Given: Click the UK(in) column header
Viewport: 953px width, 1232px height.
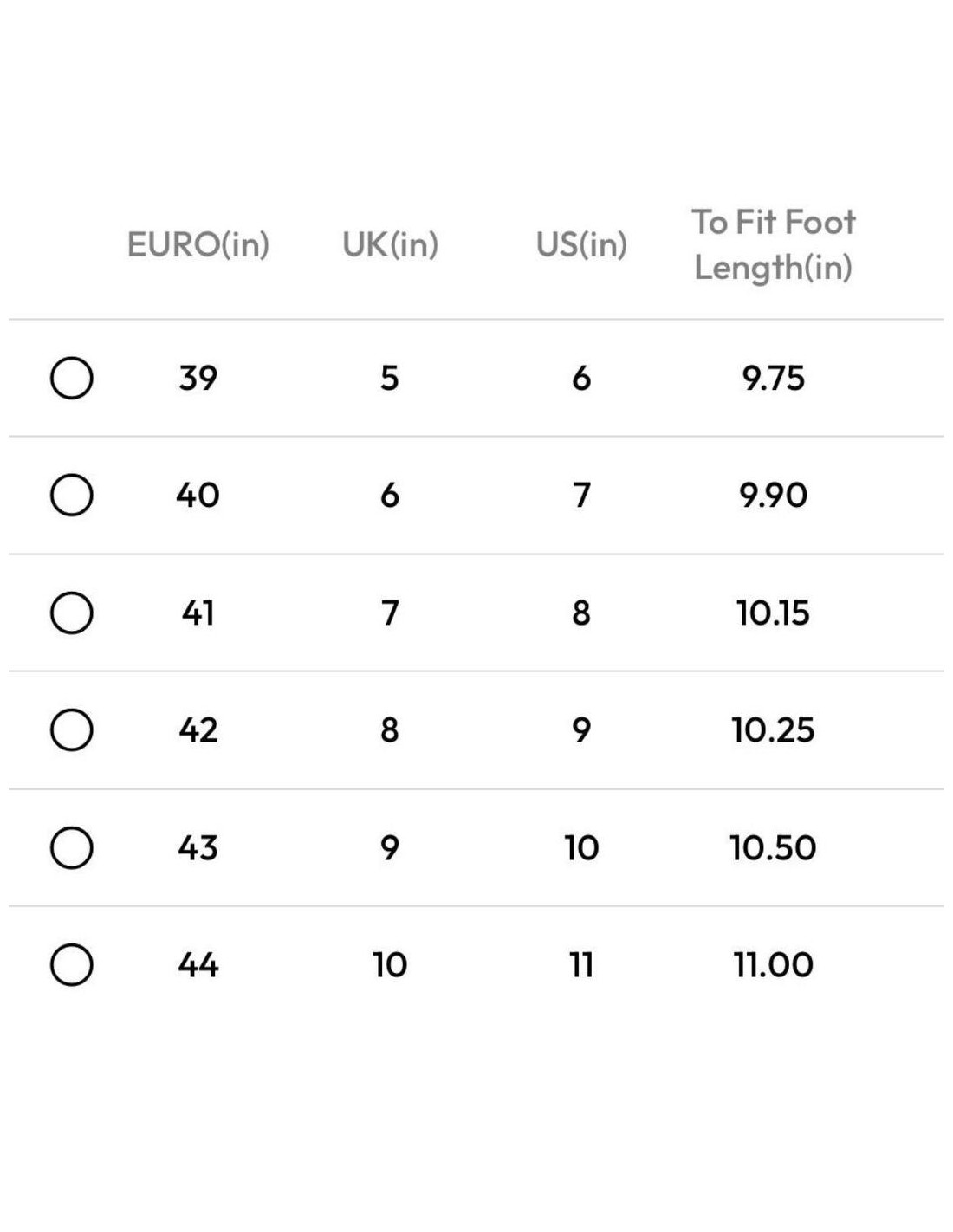Looking at the screenshot, I should point(390,245).
